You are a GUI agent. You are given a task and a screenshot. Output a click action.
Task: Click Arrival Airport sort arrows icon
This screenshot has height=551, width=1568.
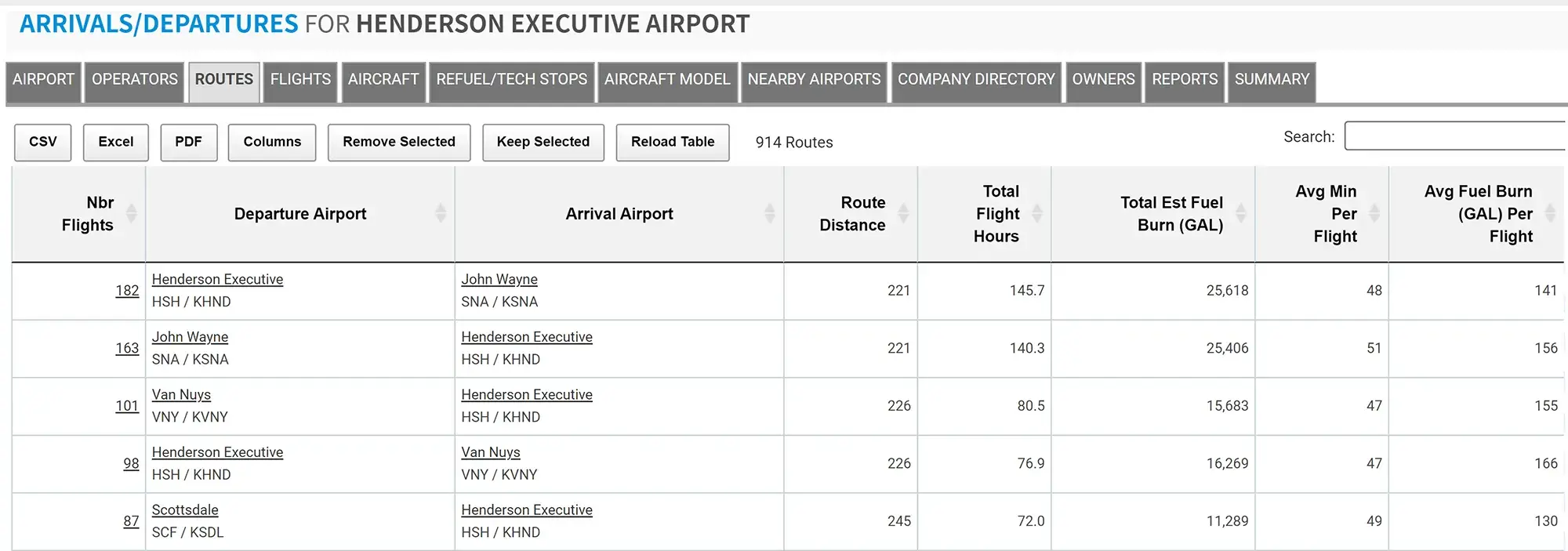pyautogui.click(x=770, y=213)
